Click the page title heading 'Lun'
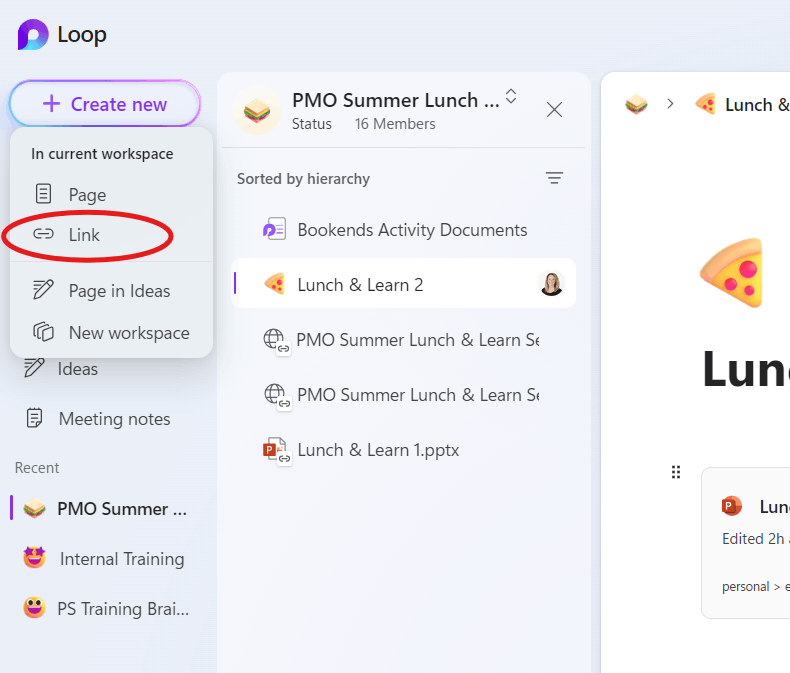The height and width of the screenshot is (673, 790). pos(746,369)
